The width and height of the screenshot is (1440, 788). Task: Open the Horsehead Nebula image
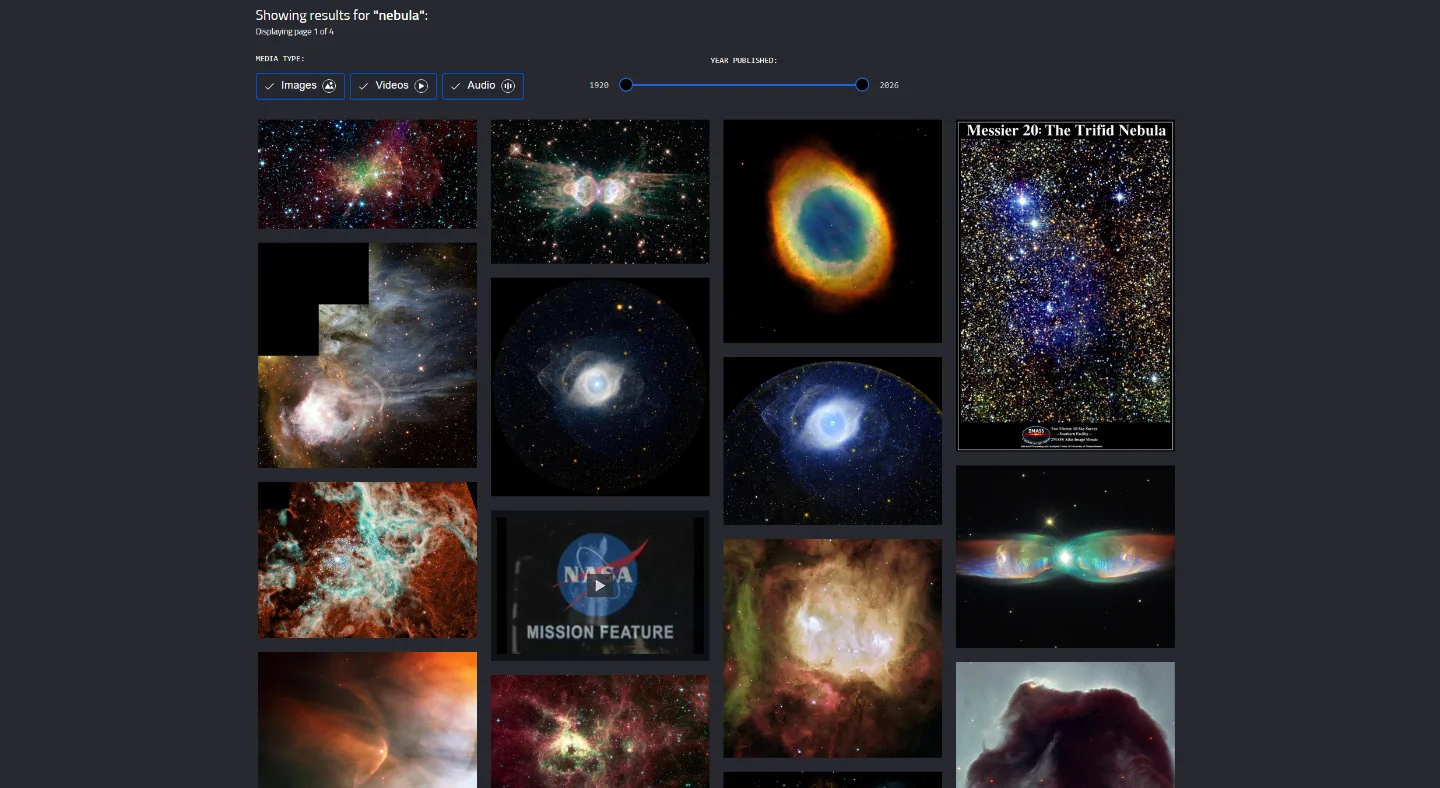click(1065, 725)
